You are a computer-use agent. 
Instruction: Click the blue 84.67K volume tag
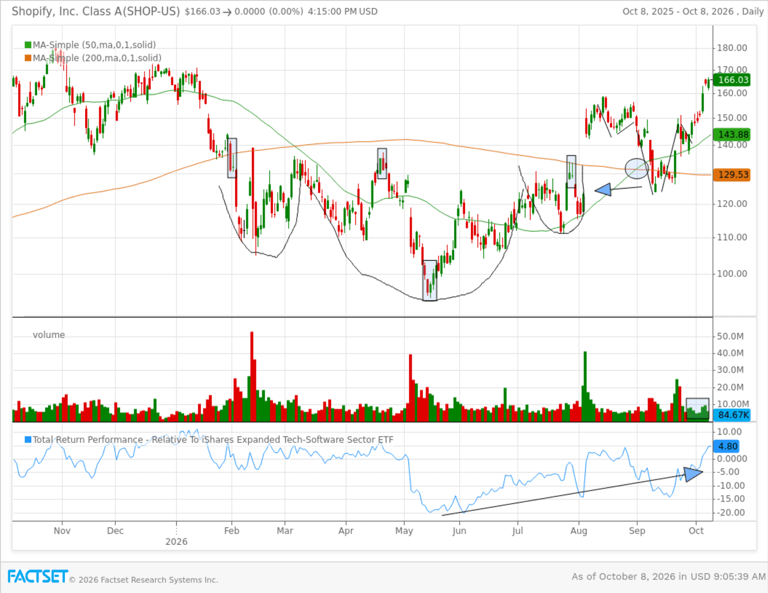coord(732,415)
